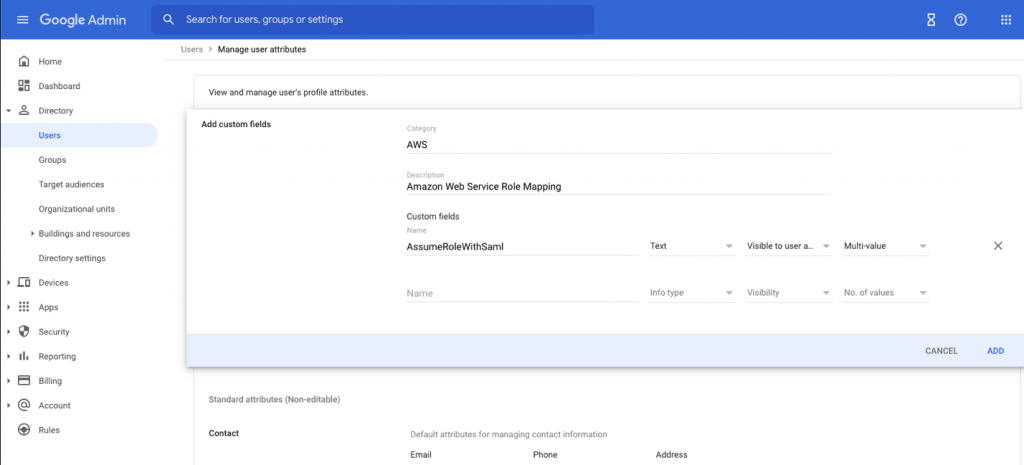Click the Home house icon

tap(24, 61)
